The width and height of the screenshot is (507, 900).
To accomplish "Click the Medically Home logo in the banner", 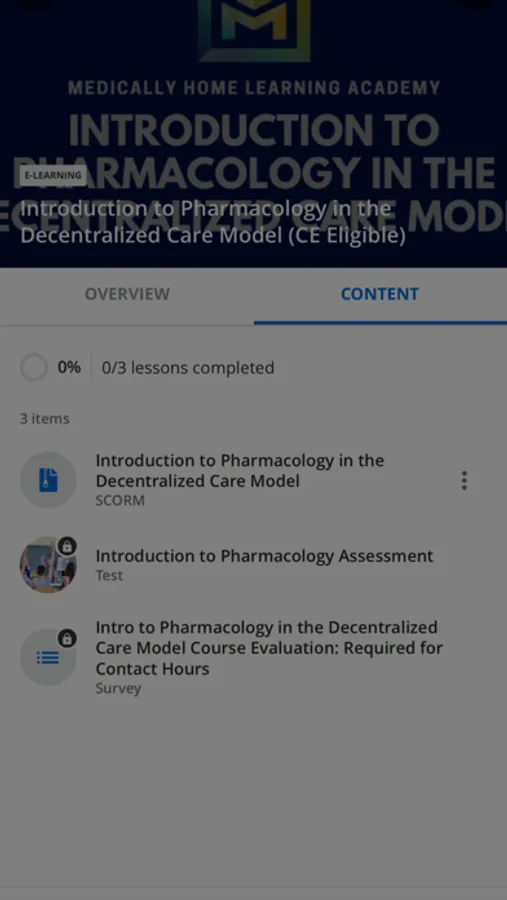I will [254, 30].
